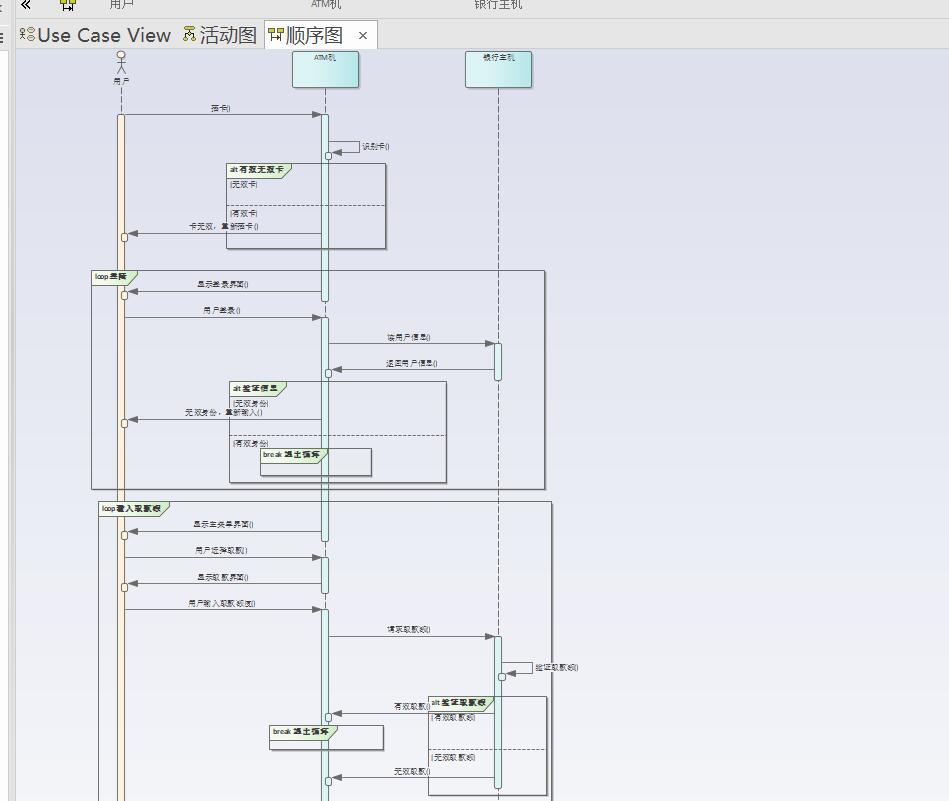Viewport: 949px width, 801px height.
Task: Select the 'alt 有效无效卡' fragment label
Action: point(259,170)
